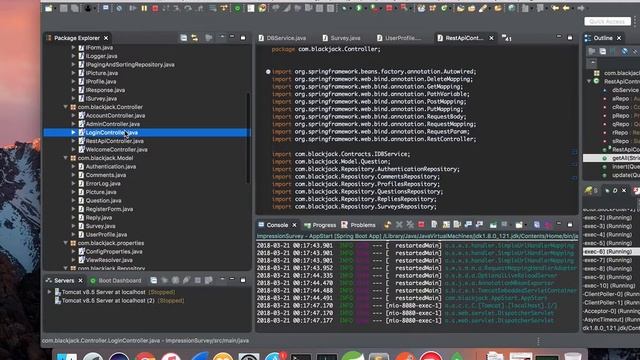The image size is (640, 360).
Task: Click Remove All Terminated Launches in the Console toolbar
Action: pyautogui.click(x=410, y=224)
